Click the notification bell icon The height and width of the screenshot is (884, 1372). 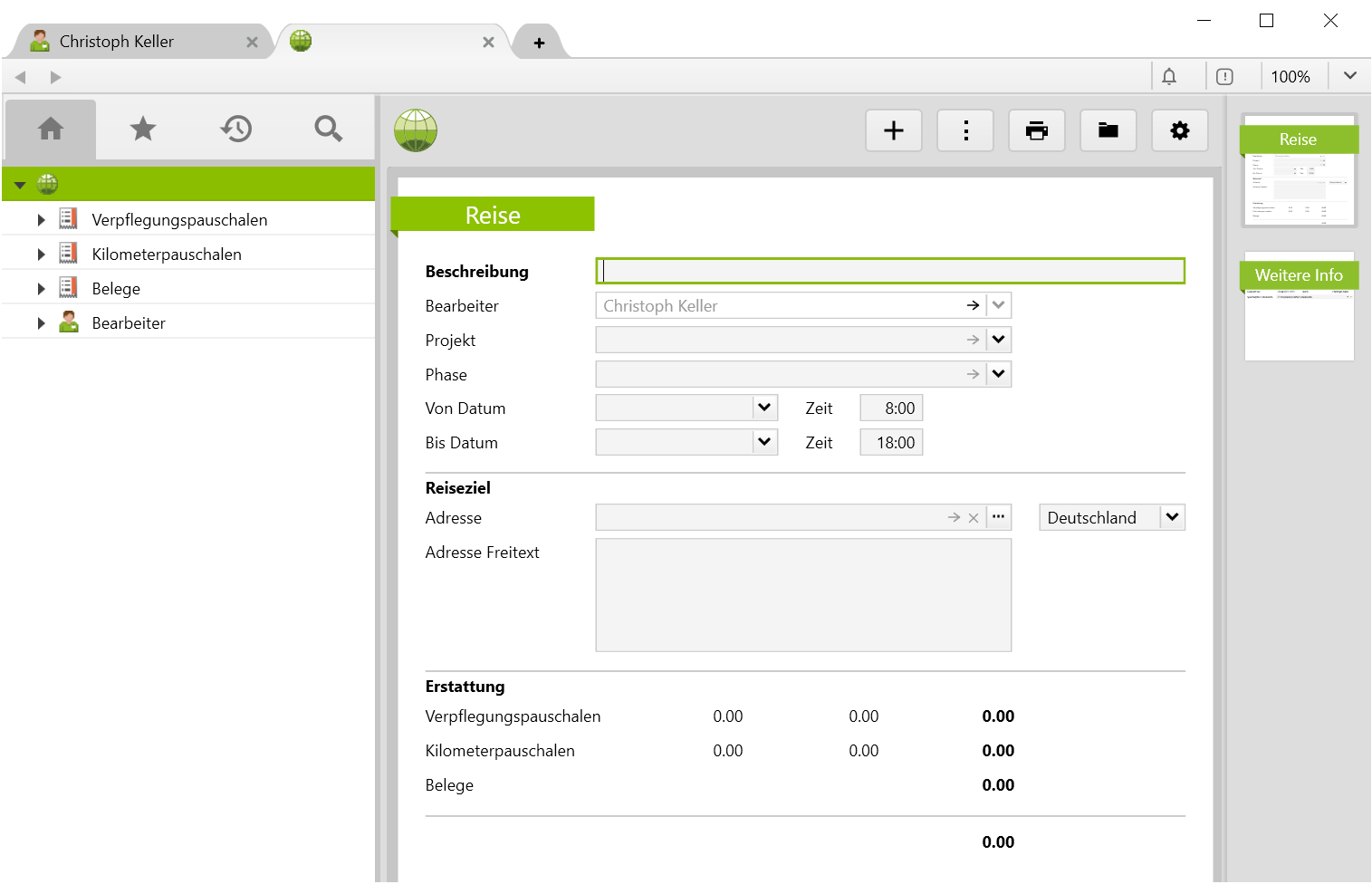tap(1169, 77)
